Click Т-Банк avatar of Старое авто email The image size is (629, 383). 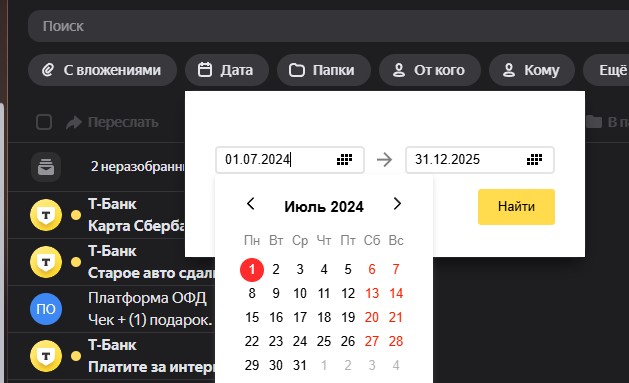[x=46, y=262]
